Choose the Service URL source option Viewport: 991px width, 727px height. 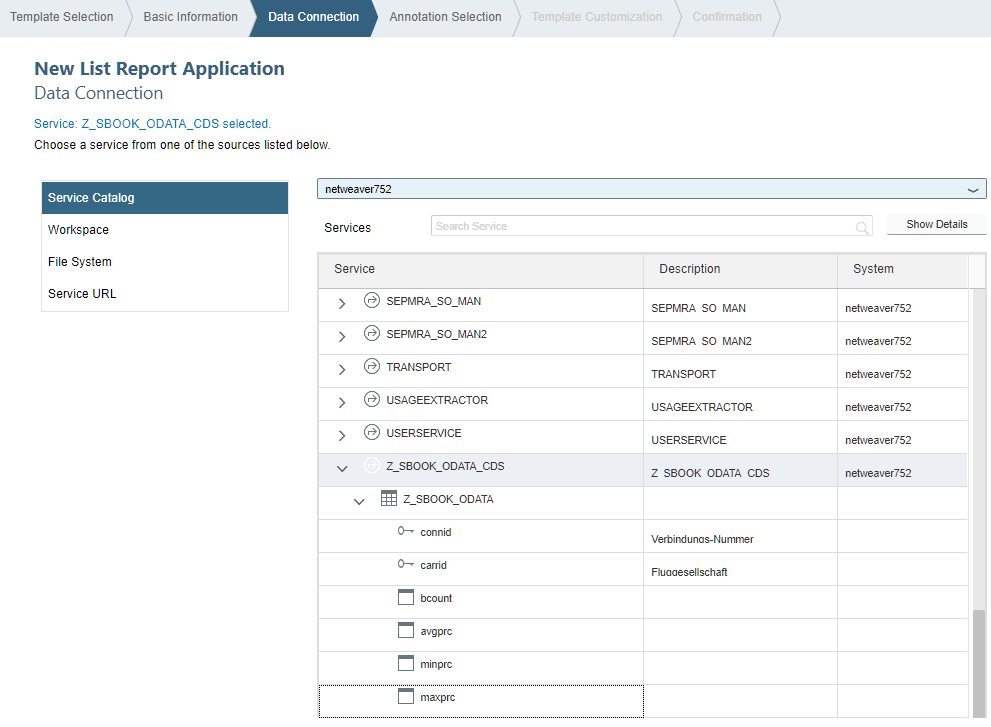82,294
